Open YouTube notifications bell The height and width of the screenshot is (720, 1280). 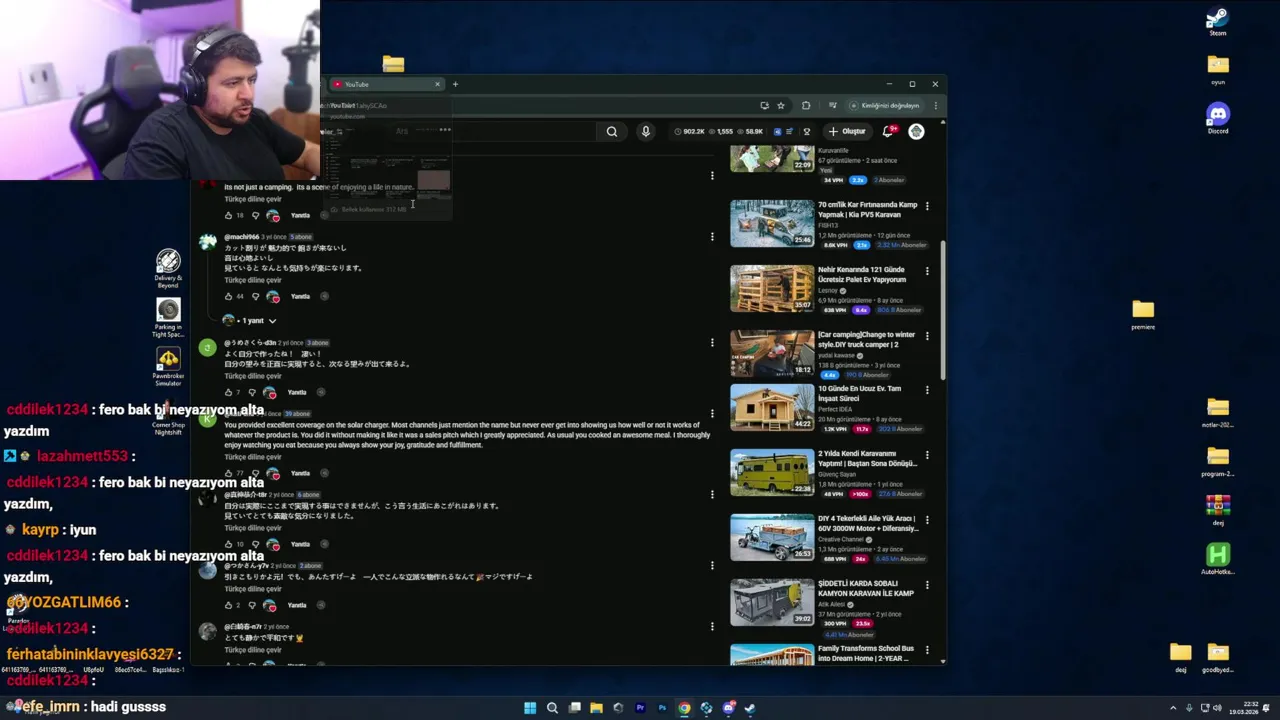(887, 131)
